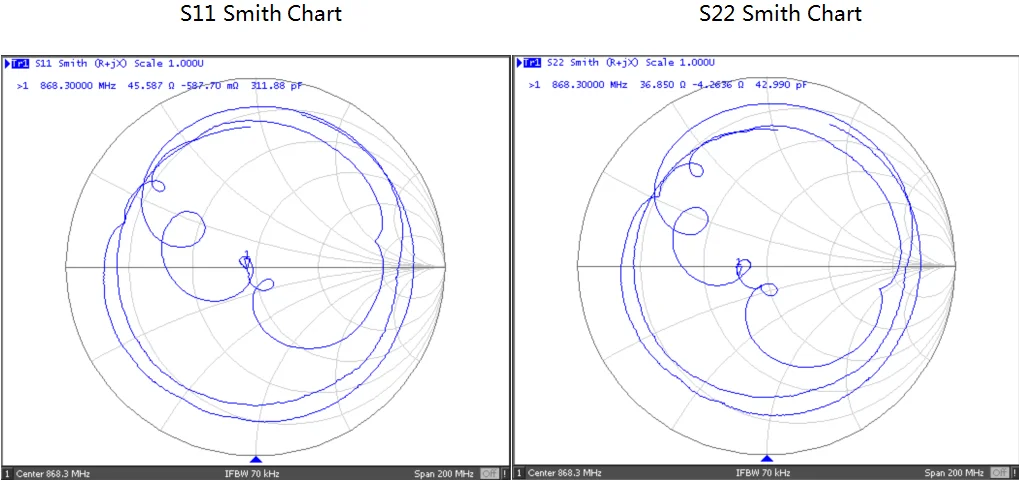Image resolution: width=1019 pixels, height=480 pixels.
Task: Click the exclamation icon in S22 status bar
Action: pyautogui.click(x=1013, y=474)
